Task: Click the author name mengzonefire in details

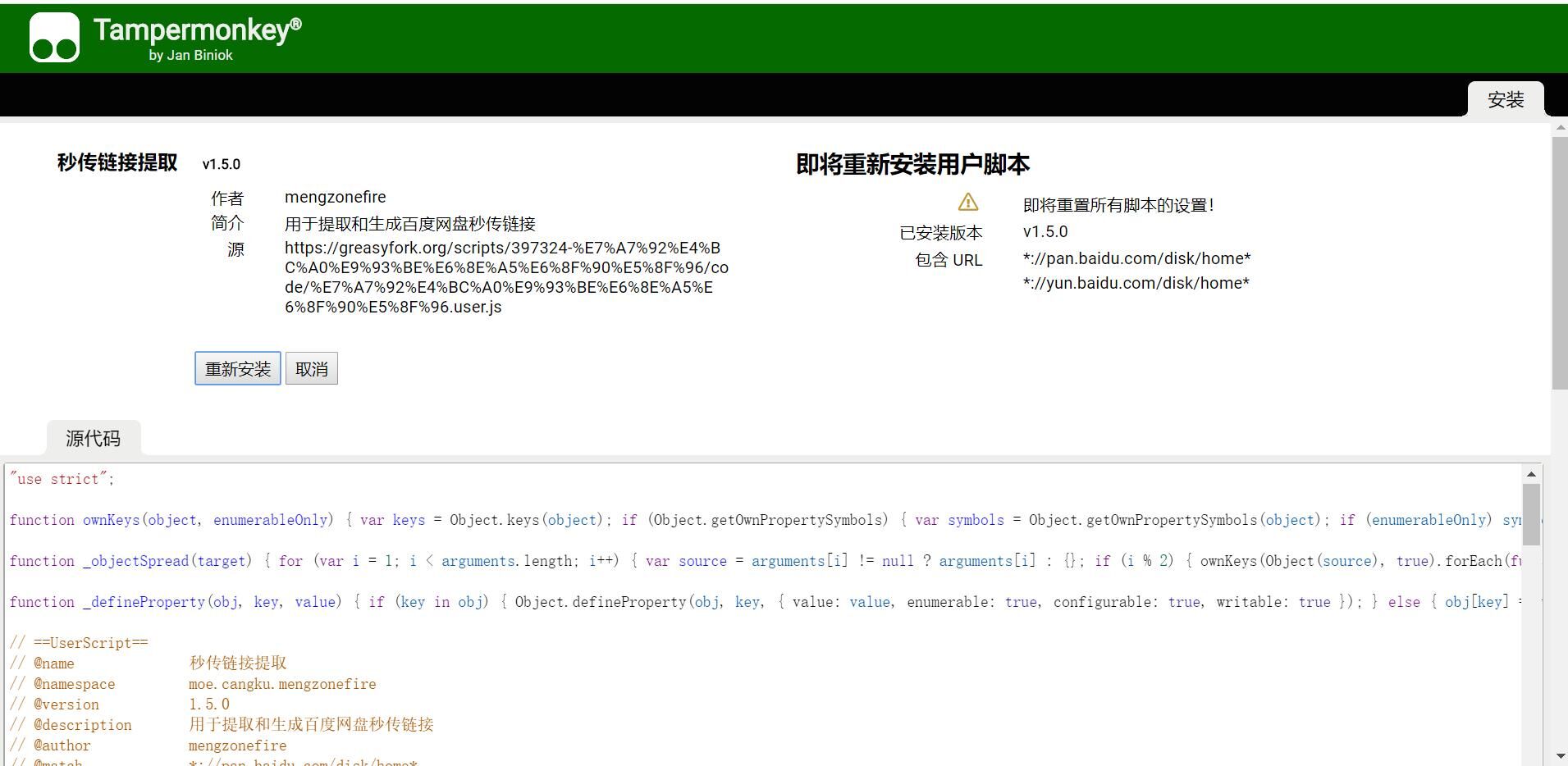Action: click(x=335, y=197)
